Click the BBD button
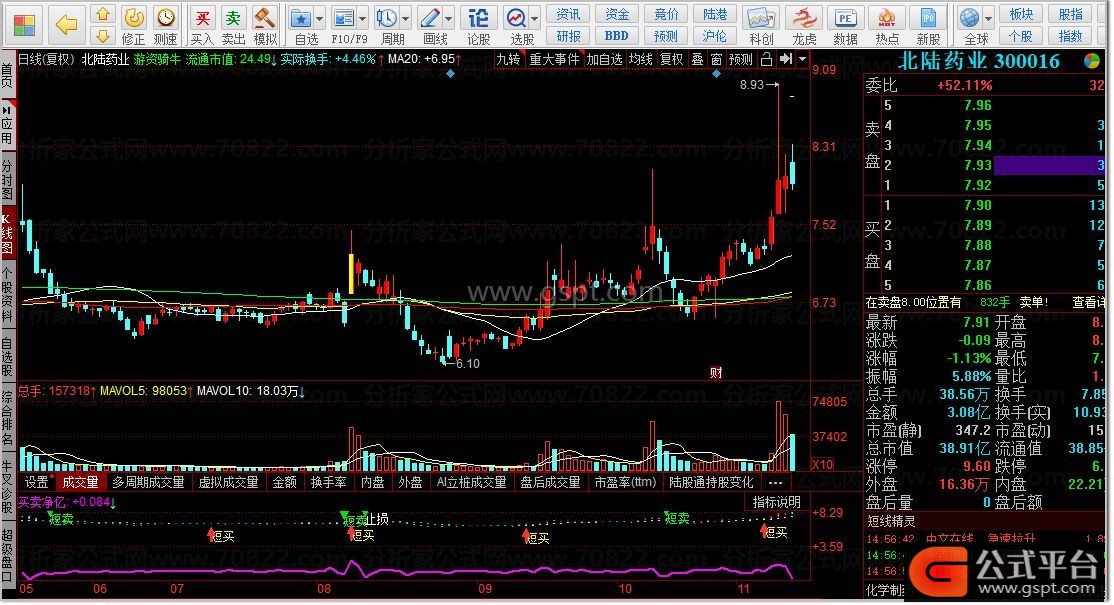Image resolution: width=1114 pixels, height=605 pixels. click(x=616, y=36)
